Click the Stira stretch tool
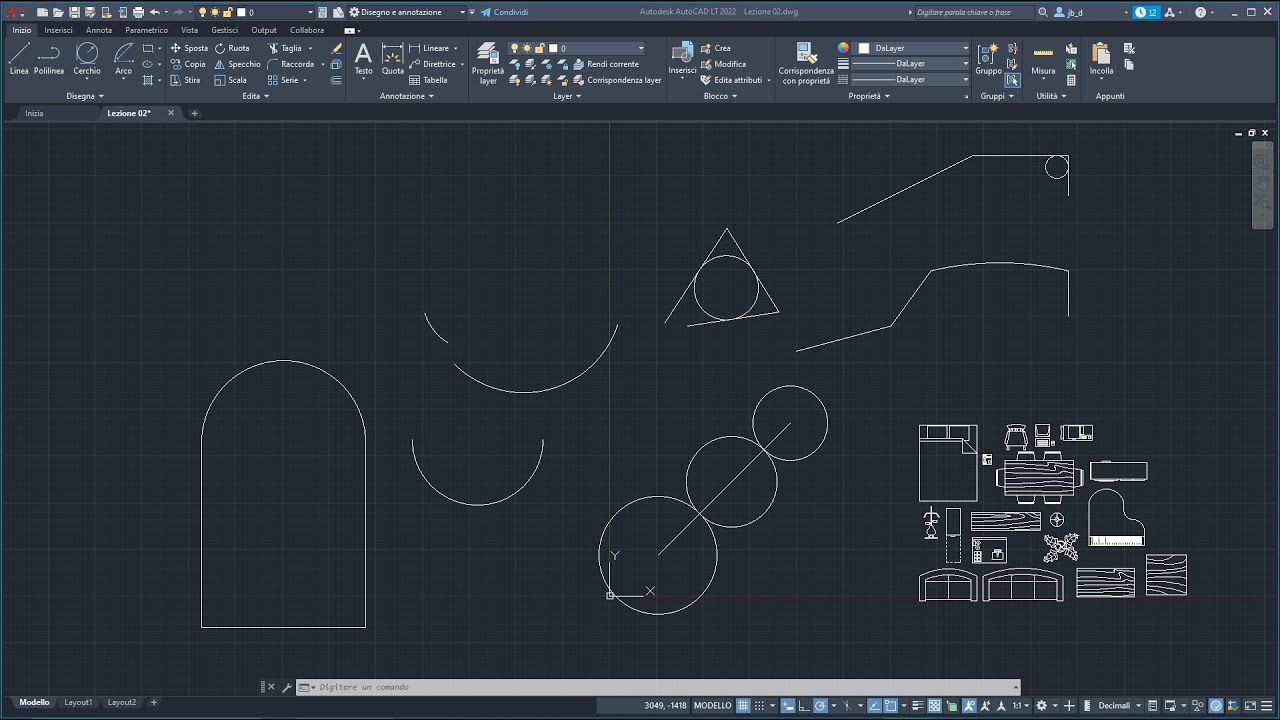This screenshot has width=1280, height=720. pos(186,80)
